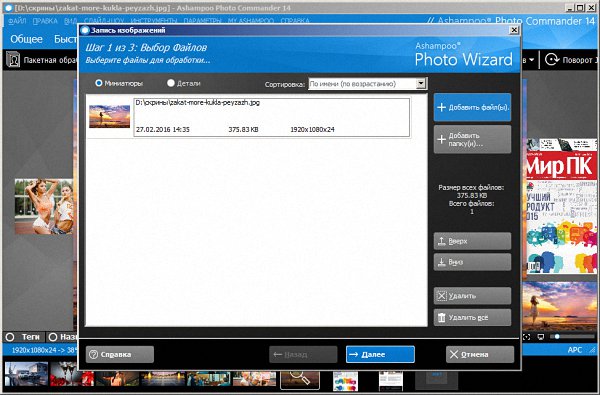
Task: Open the ИНСТРУМЕНТЫ menu in main window
Action: pyautogui.click(x=154, y=21)
